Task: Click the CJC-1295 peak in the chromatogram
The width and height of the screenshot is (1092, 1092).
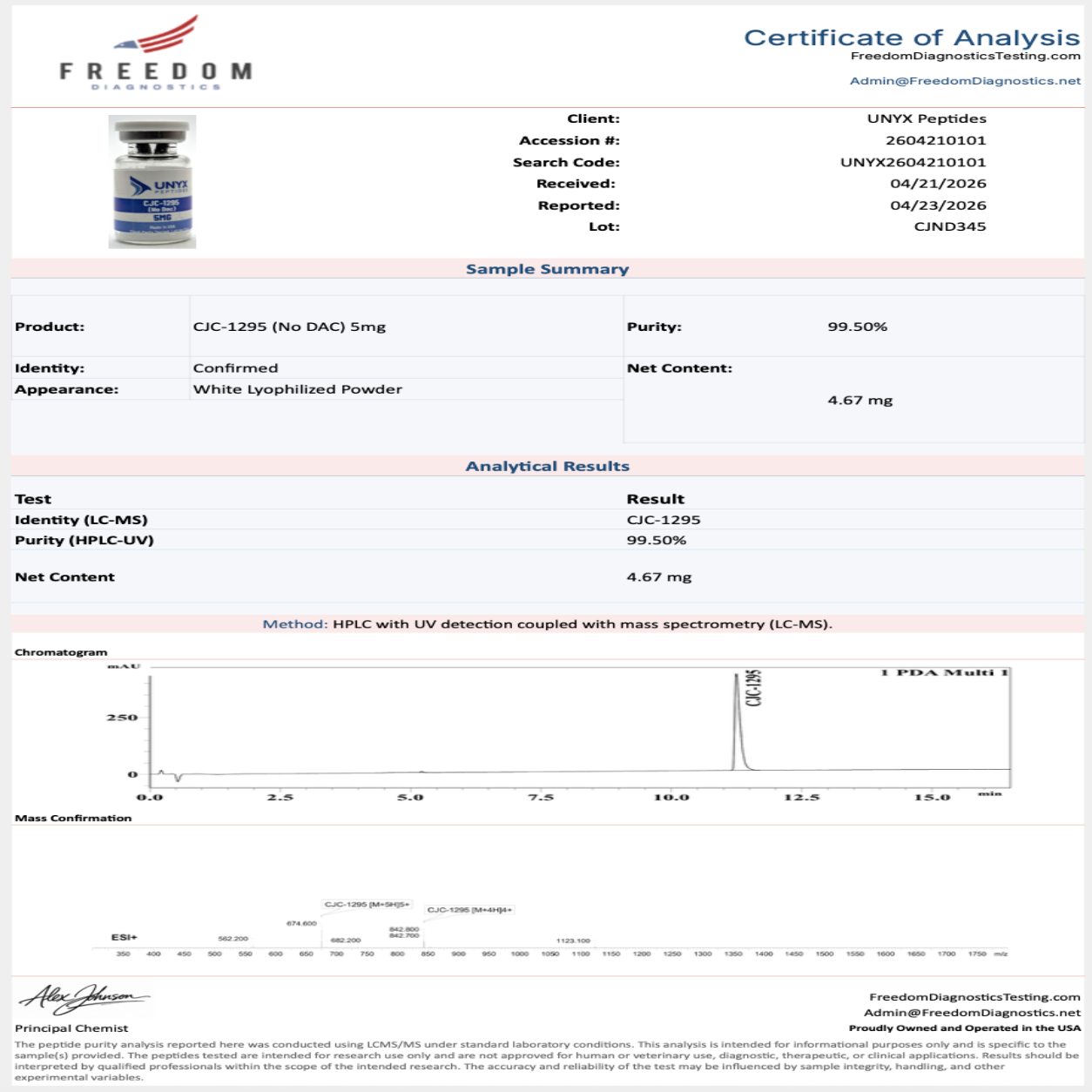Action: click(737, 723)
